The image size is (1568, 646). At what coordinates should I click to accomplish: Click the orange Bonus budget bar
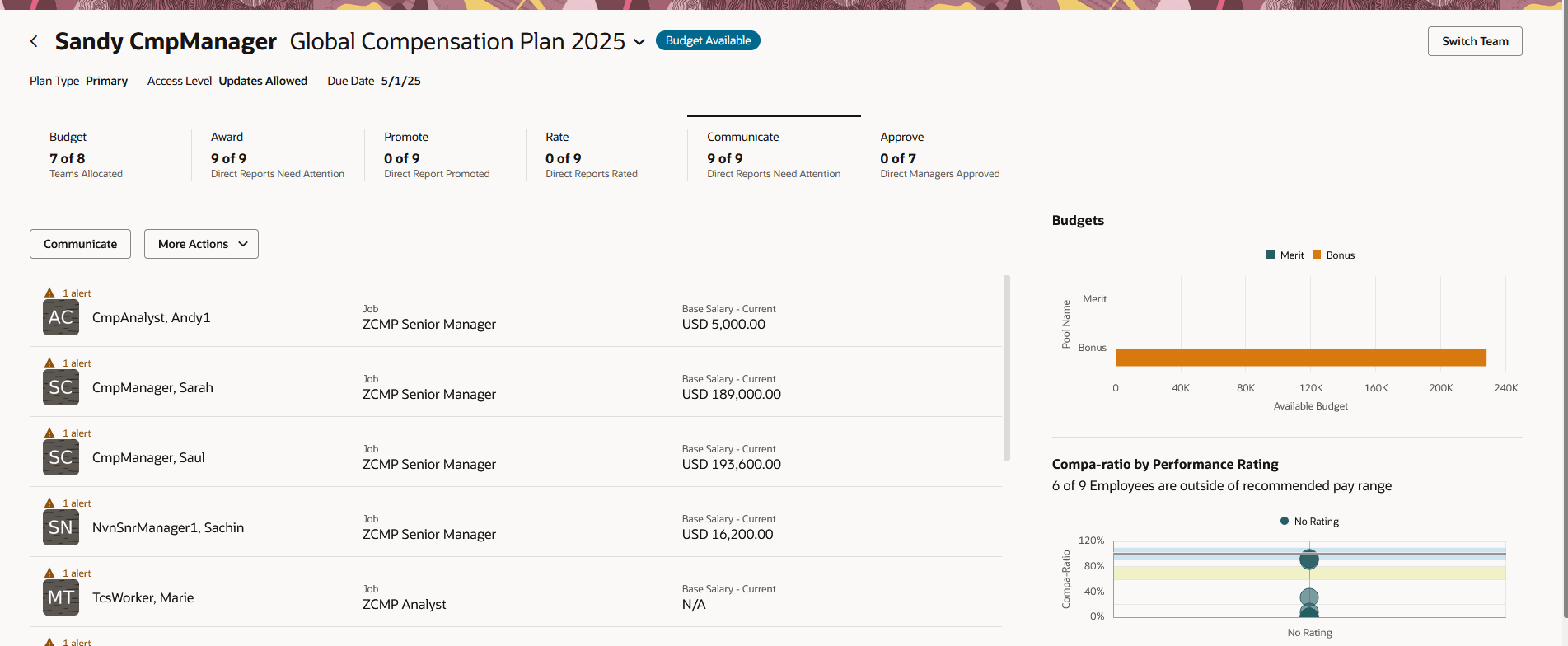1300,357
